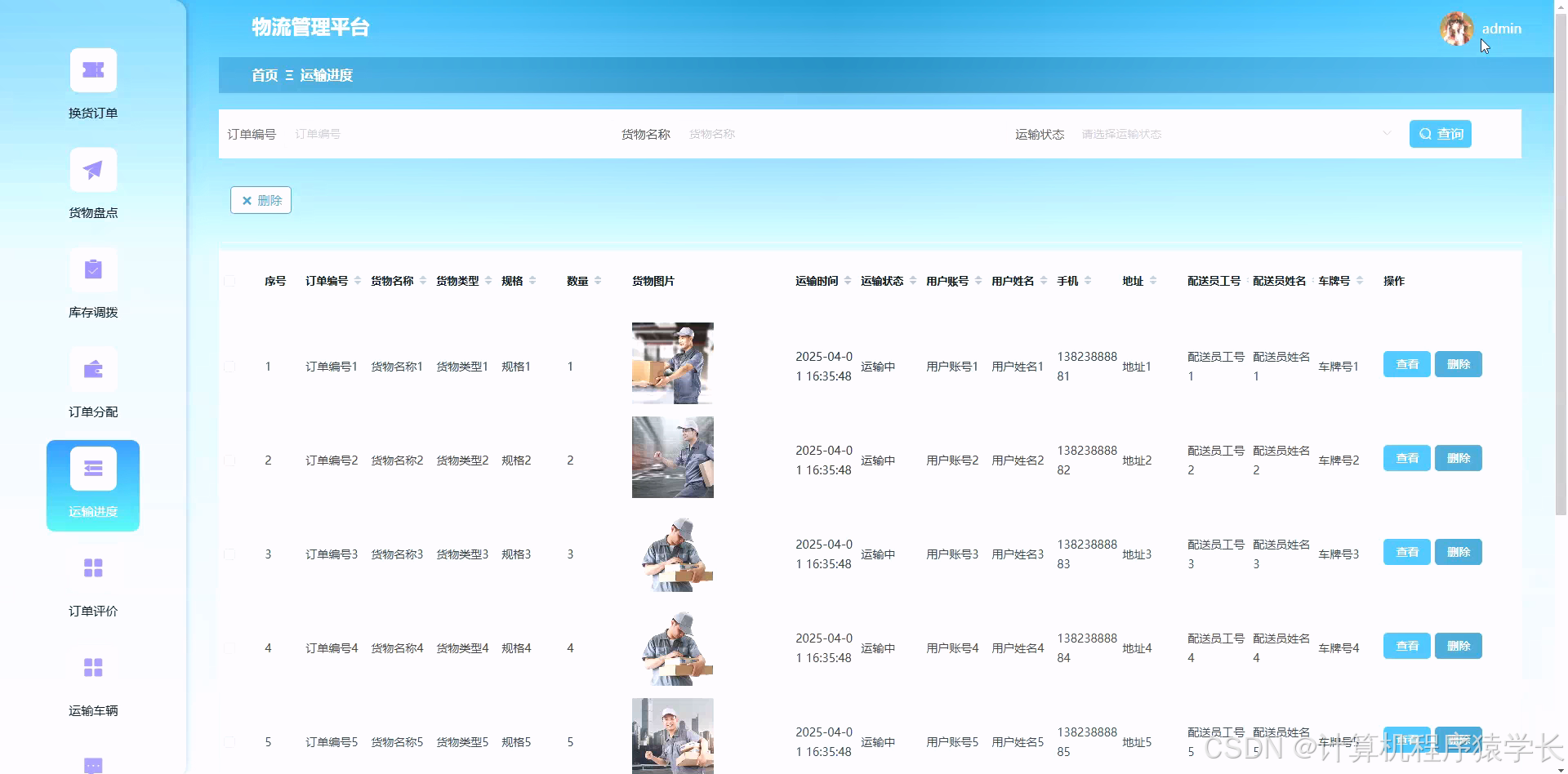
Task: Click the 货物类型5 cell
Action: 462,742
